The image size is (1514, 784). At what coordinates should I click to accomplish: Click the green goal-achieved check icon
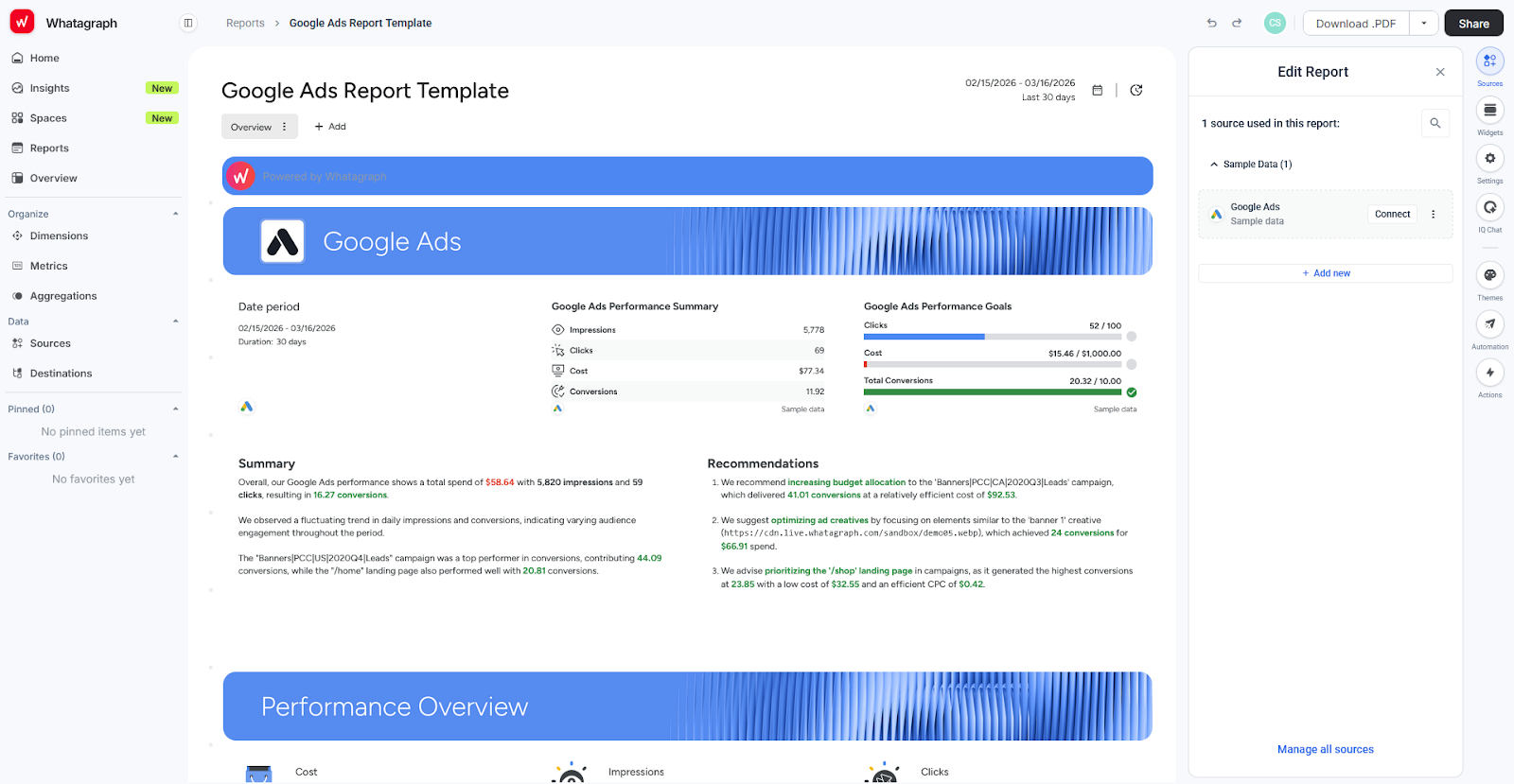click(x=1132, y=392)
